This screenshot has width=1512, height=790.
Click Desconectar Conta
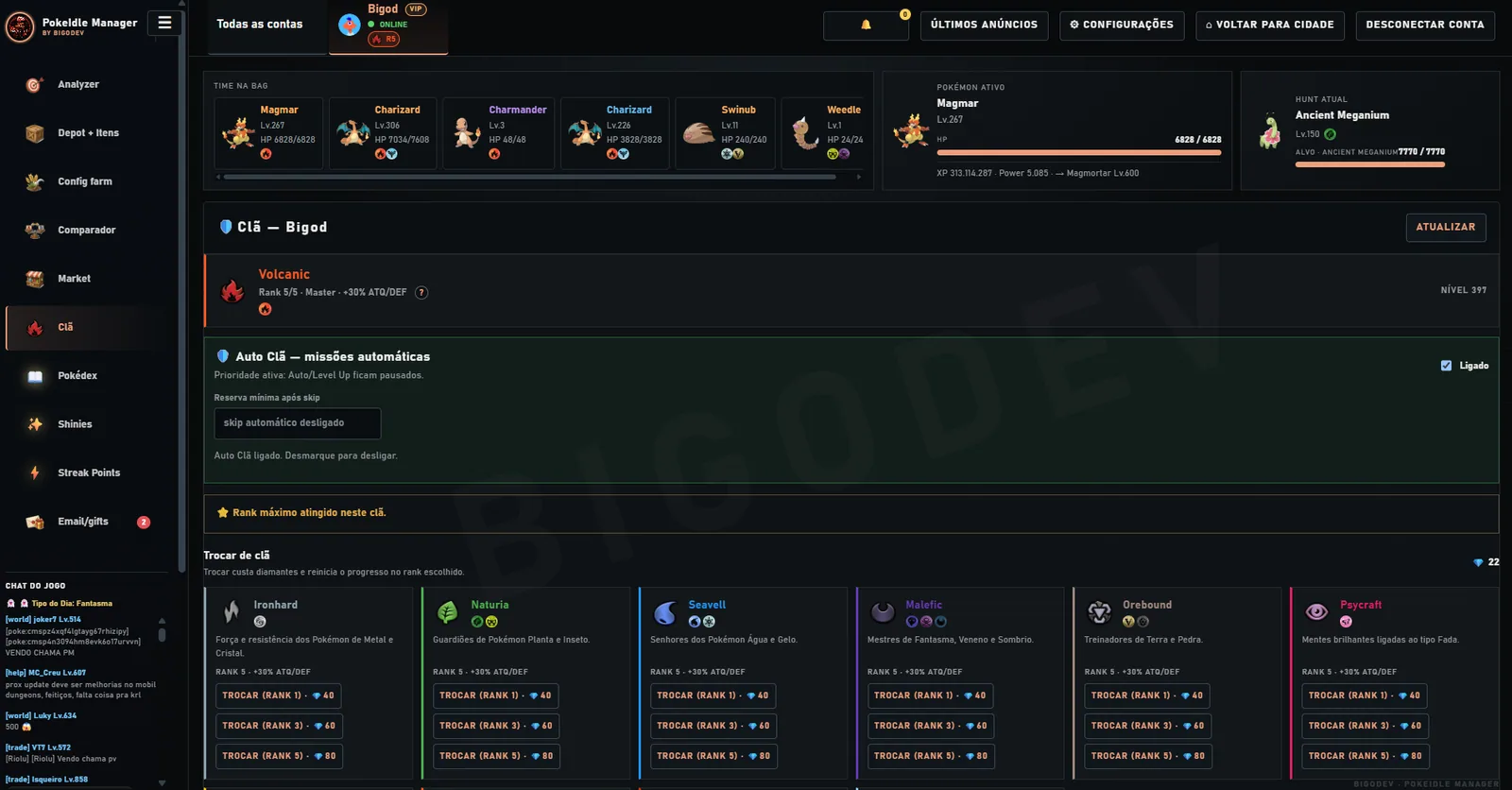tap(1425, 25)
